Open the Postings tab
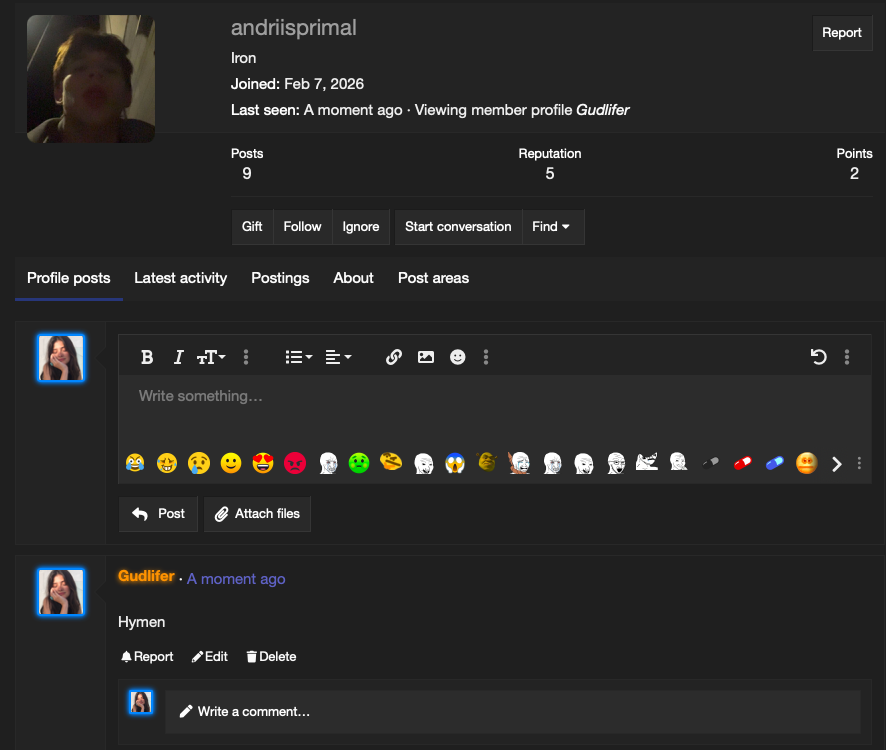Image resolution: width=886 pixels, height=750 pixels. click(280, 278)
